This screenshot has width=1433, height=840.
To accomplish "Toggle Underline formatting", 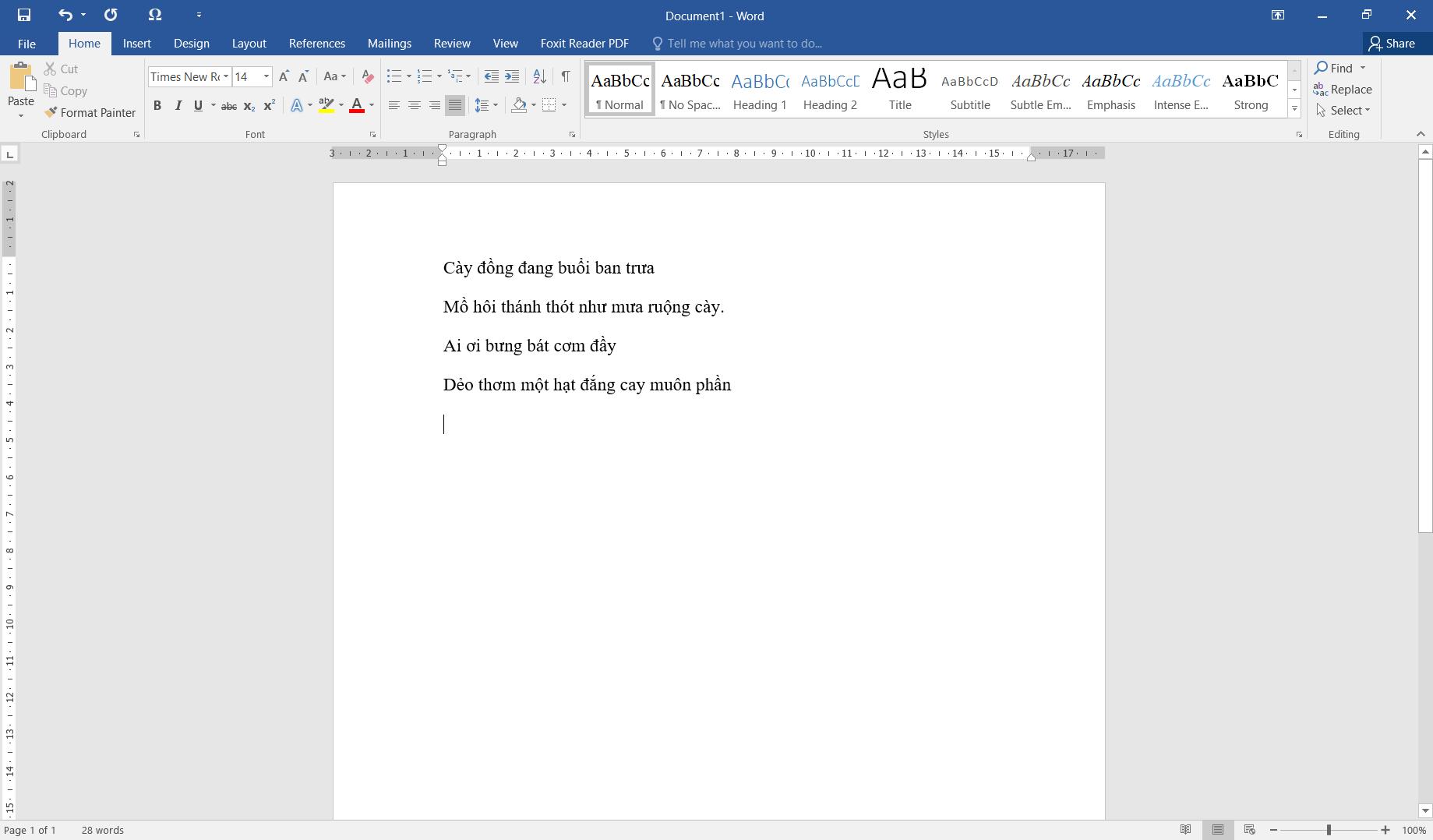I will (198, 106).
